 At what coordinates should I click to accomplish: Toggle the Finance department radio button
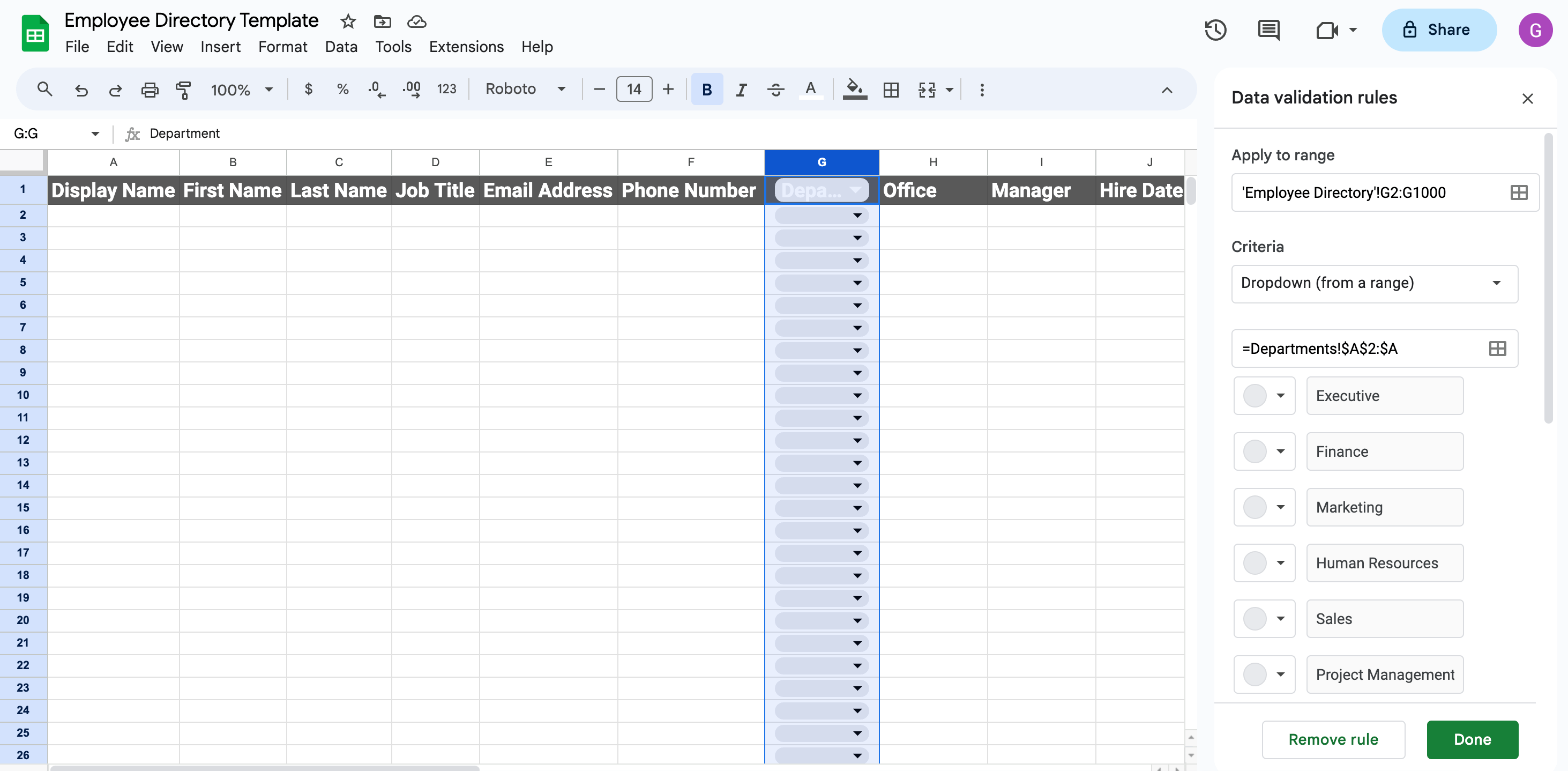tap(1254, 451)
